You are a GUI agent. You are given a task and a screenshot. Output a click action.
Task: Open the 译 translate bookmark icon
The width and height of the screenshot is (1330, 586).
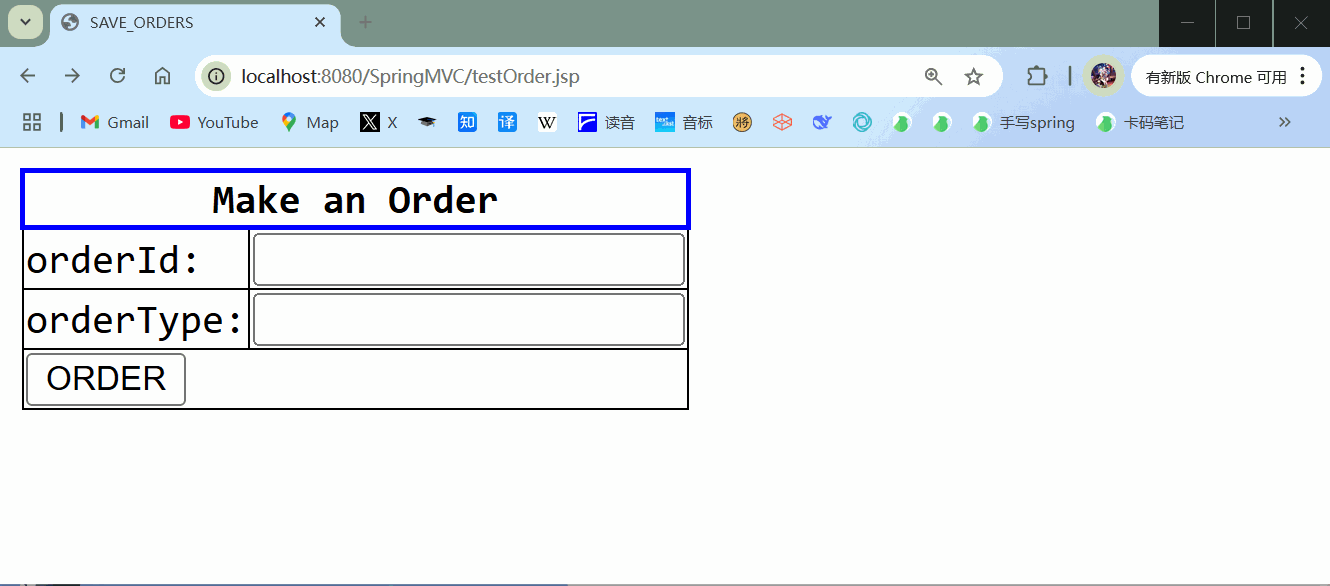click(507, 122)
